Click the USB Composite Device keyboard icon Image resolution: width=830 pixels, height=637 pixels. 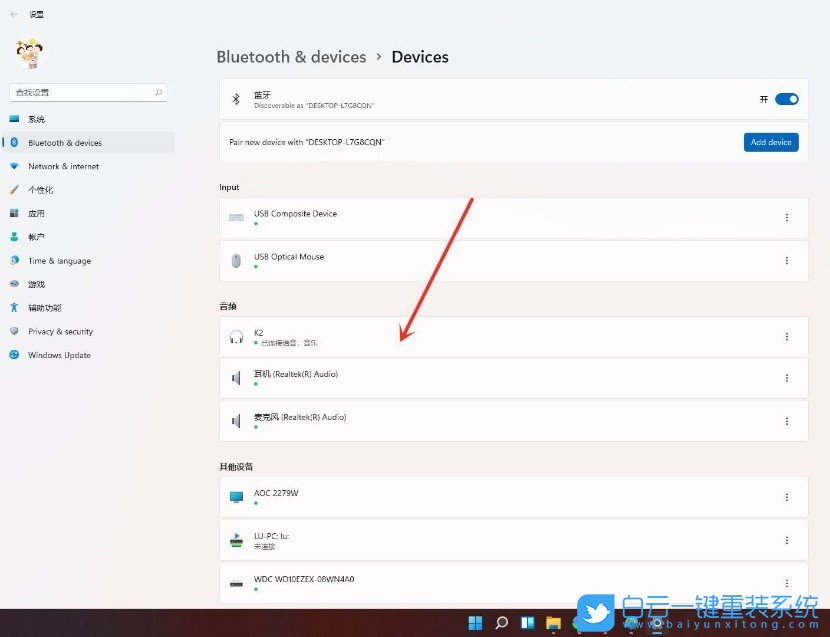coord(236,217)
